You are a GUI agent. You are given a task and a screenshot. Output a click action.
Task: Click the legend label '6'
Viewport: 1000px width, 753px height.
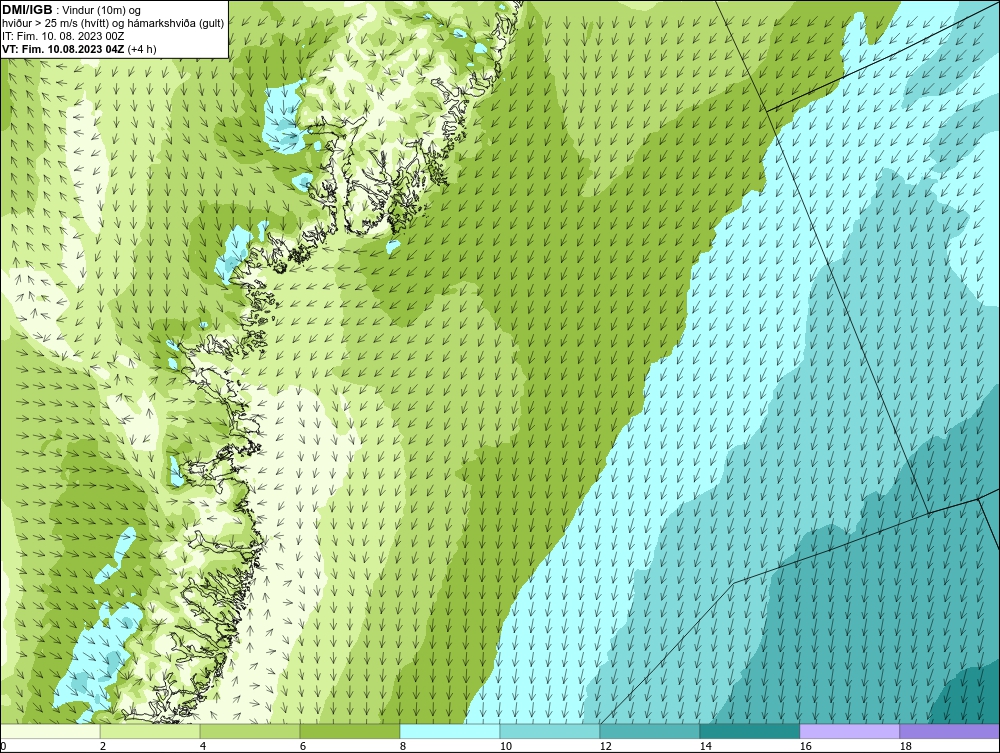(303, 746)
